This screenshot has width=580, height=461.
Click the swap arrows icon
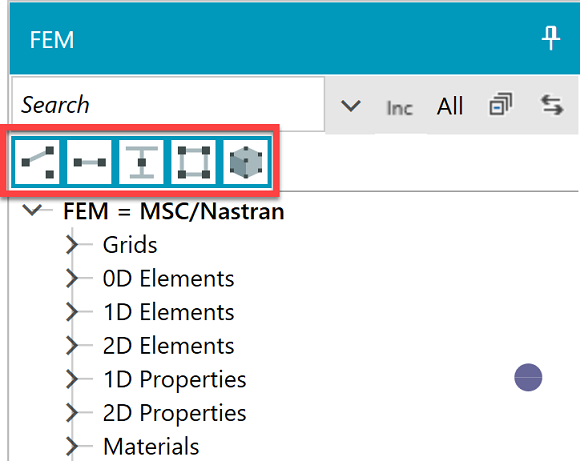point(552,105)
